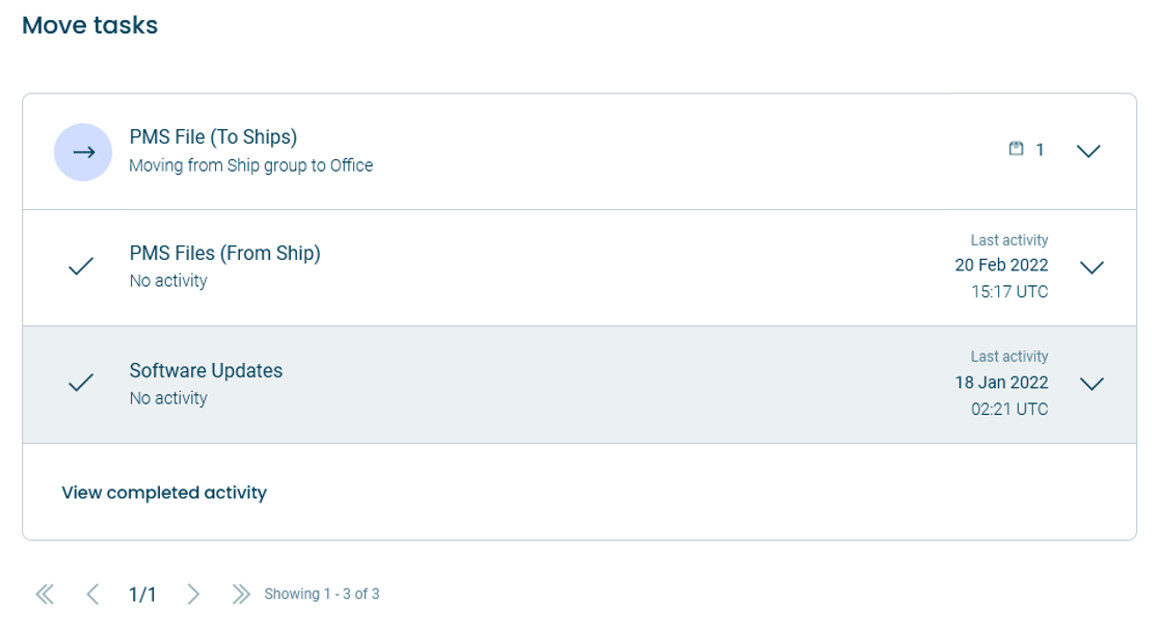Screen dimensions: 1152x622
Task: Go to the next page arrow
Action: pos(192,594)
